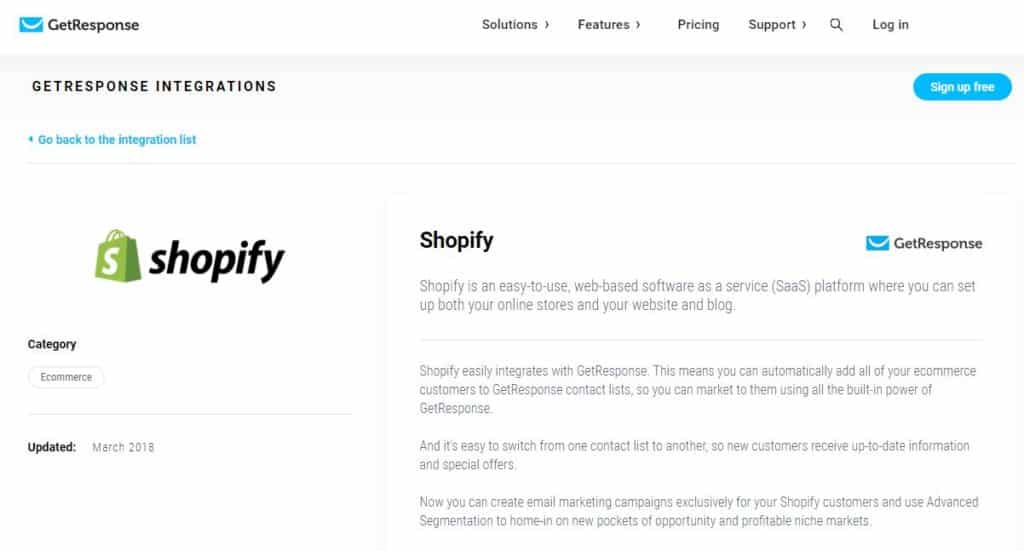Open the Support menu item

(771, 25)
